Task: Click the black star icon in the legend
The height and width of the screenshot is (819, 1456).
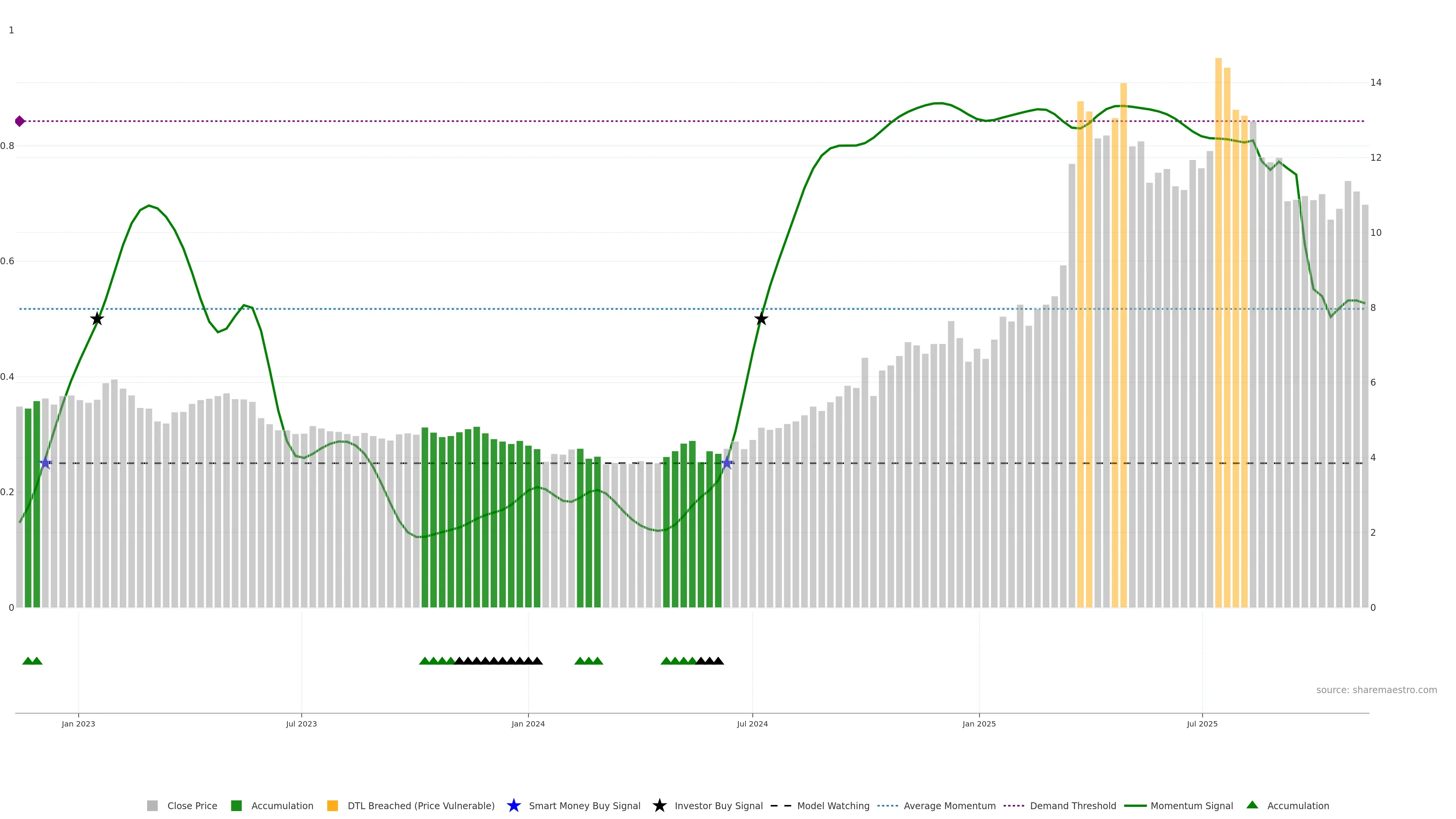Action: 659,805
